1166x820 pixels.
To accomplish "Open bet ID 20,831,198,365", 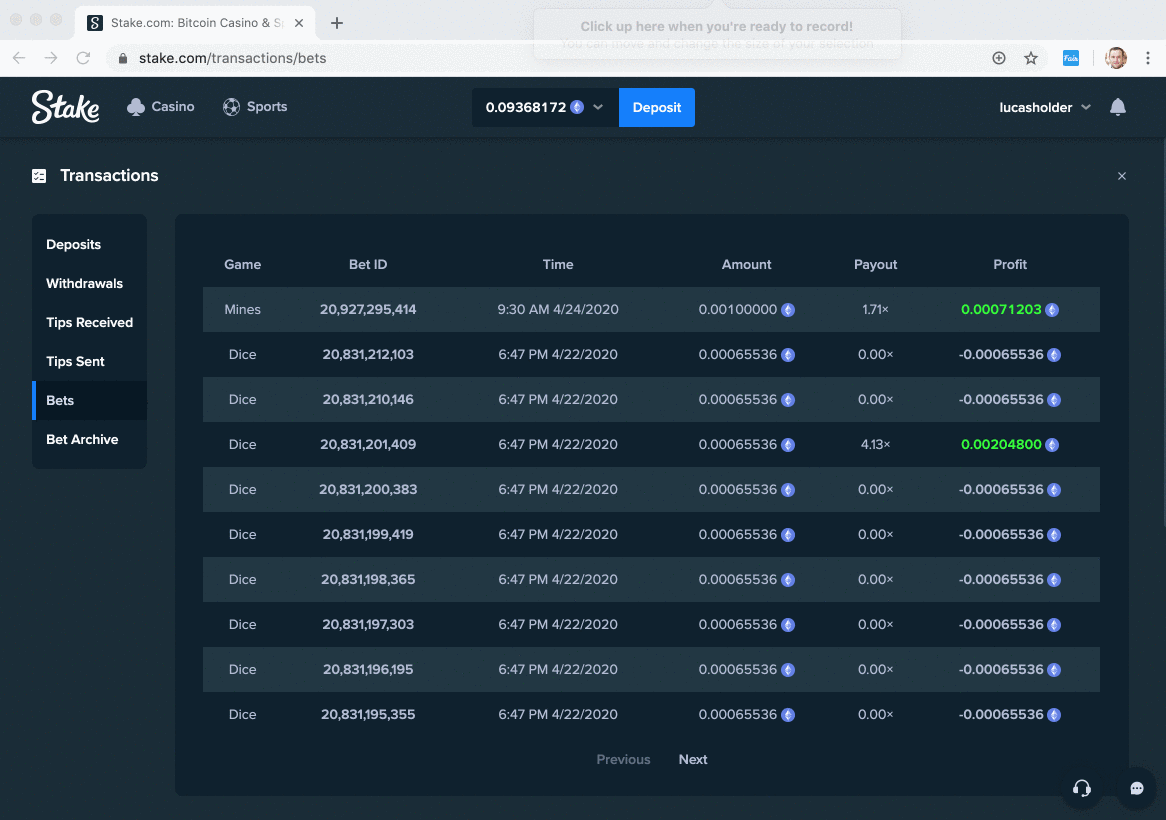I will click(368, 579).
